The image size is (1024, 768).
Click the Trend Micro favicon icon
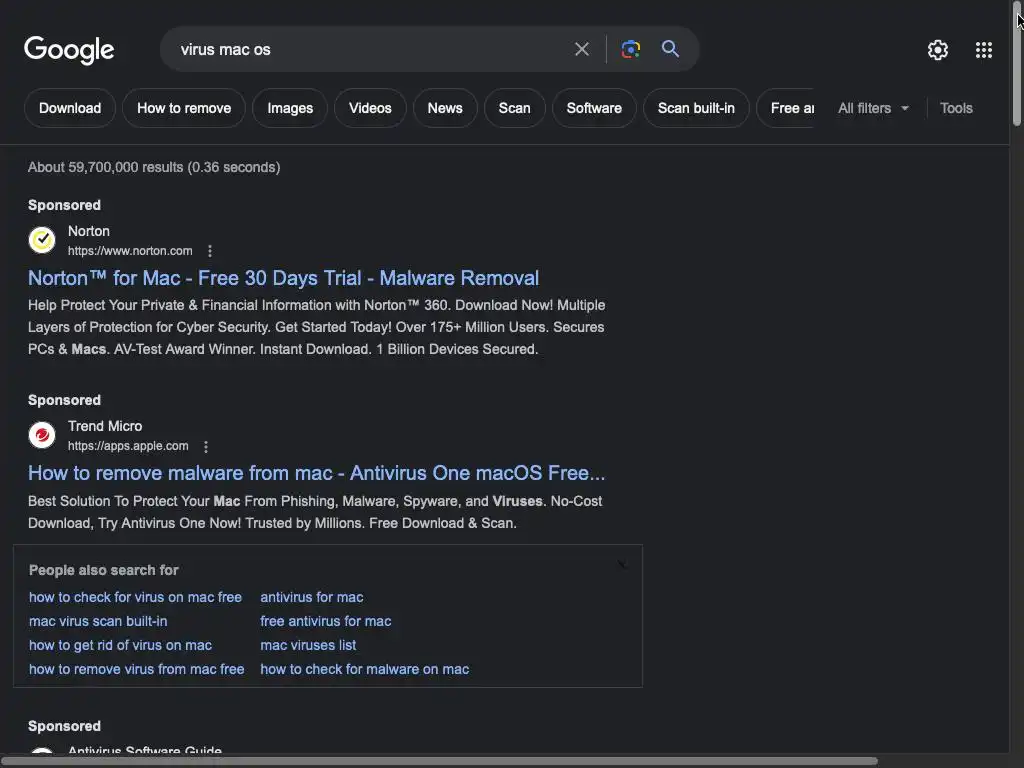pyautogui.click(x=42, y=435)
